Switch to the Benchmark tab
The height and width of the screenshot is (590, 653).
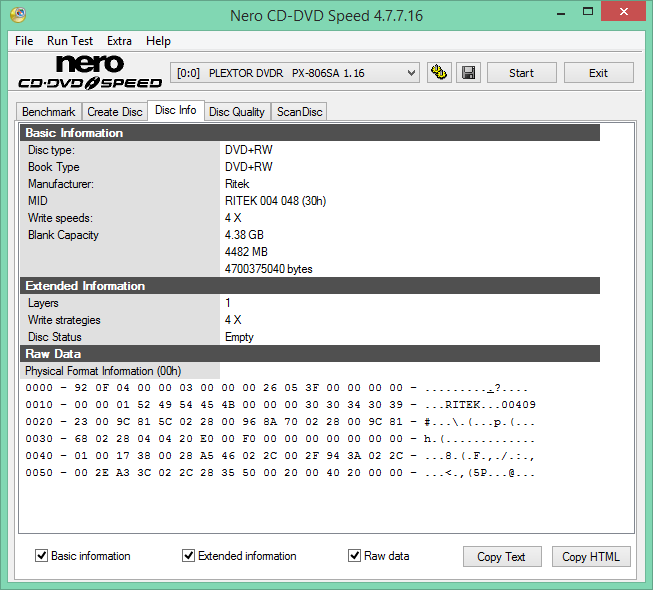49,112
